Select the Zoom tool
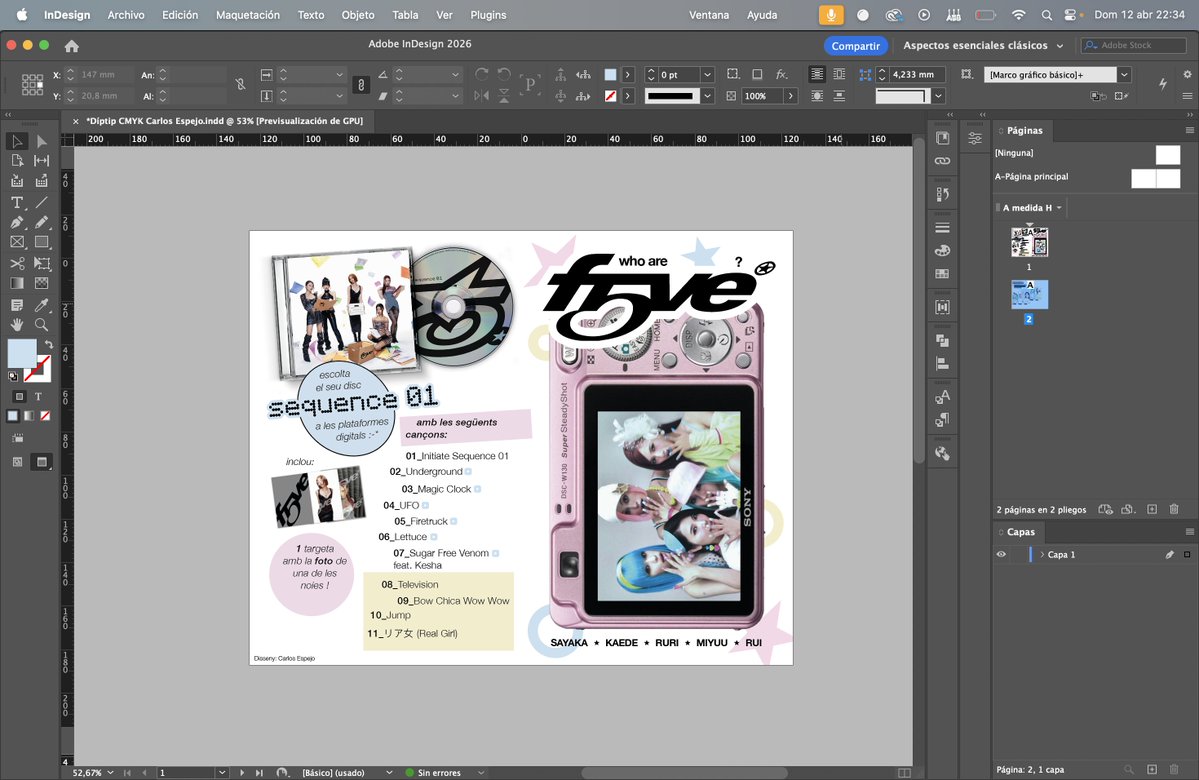Screen dimensions: 1199x780 click(x=41, y=324)
